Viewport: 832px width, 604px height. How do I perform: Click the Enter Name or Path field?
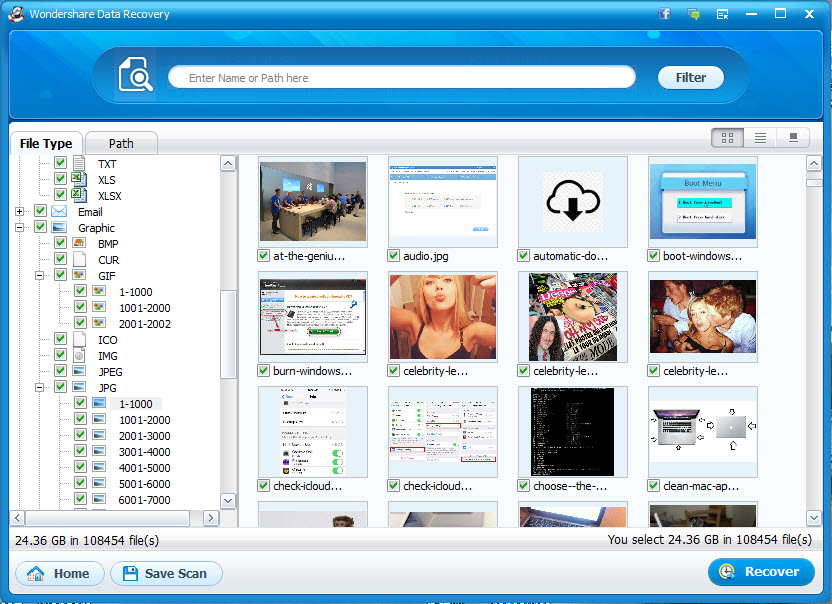click(402, 77)
